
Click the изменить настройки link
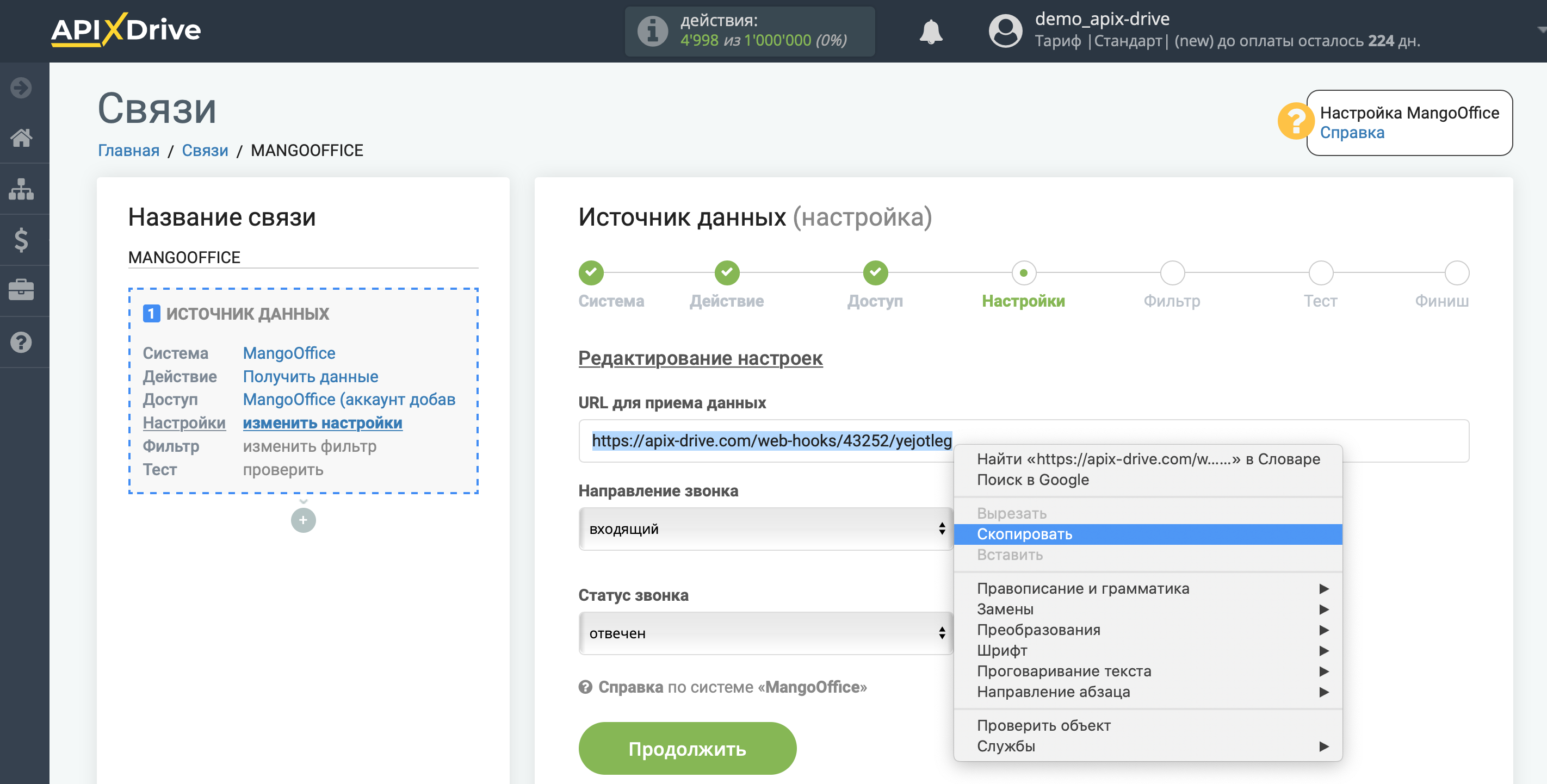tap(323, 422)
